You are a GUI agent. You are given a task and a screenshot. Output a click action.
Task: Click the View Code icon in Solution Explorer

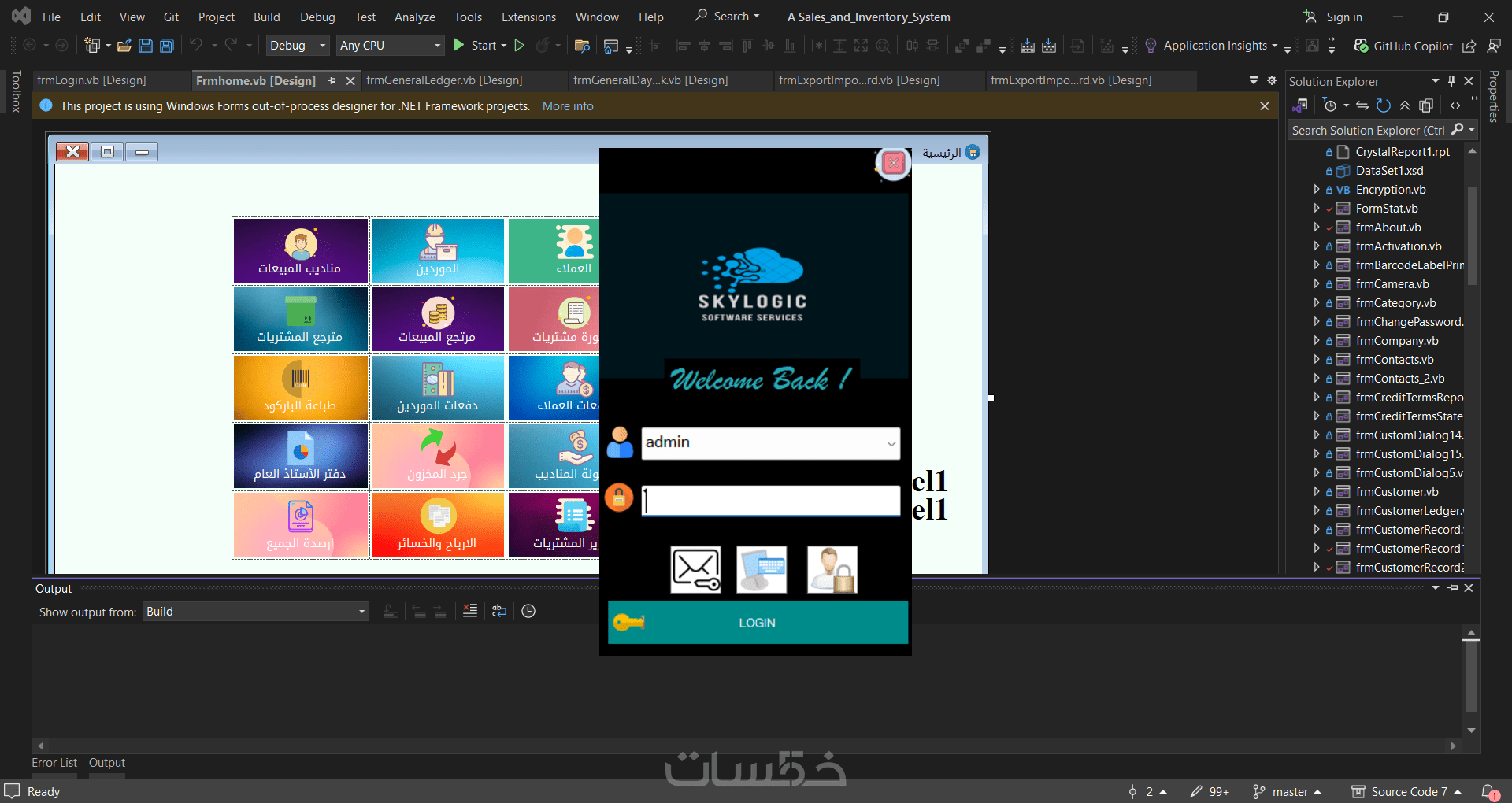pyautogui.click(x=1455, y=105)
